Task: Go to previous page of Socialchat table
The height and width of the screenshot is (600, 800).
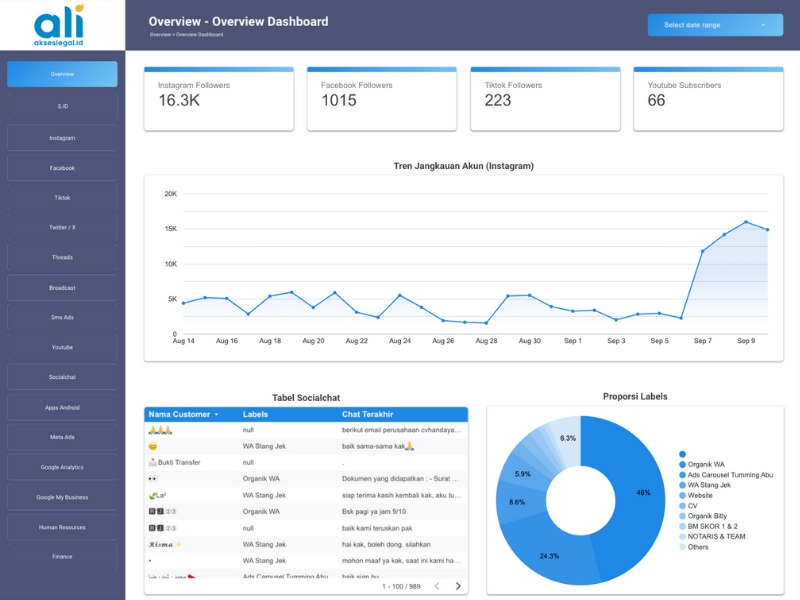Action: tap(437, 586)
